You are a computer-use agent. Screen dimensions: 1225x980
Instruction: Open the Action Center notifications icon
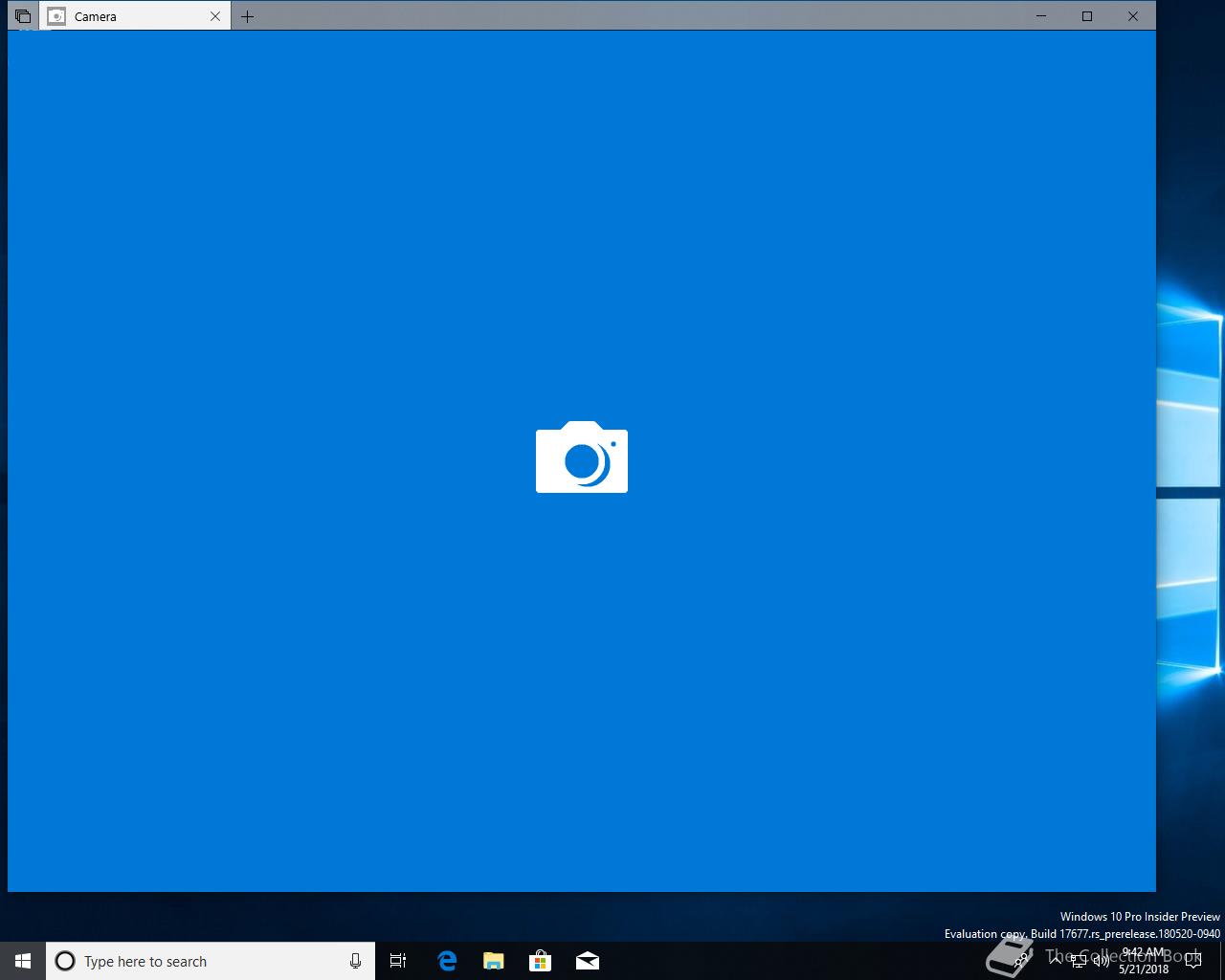pos(1193,961)
